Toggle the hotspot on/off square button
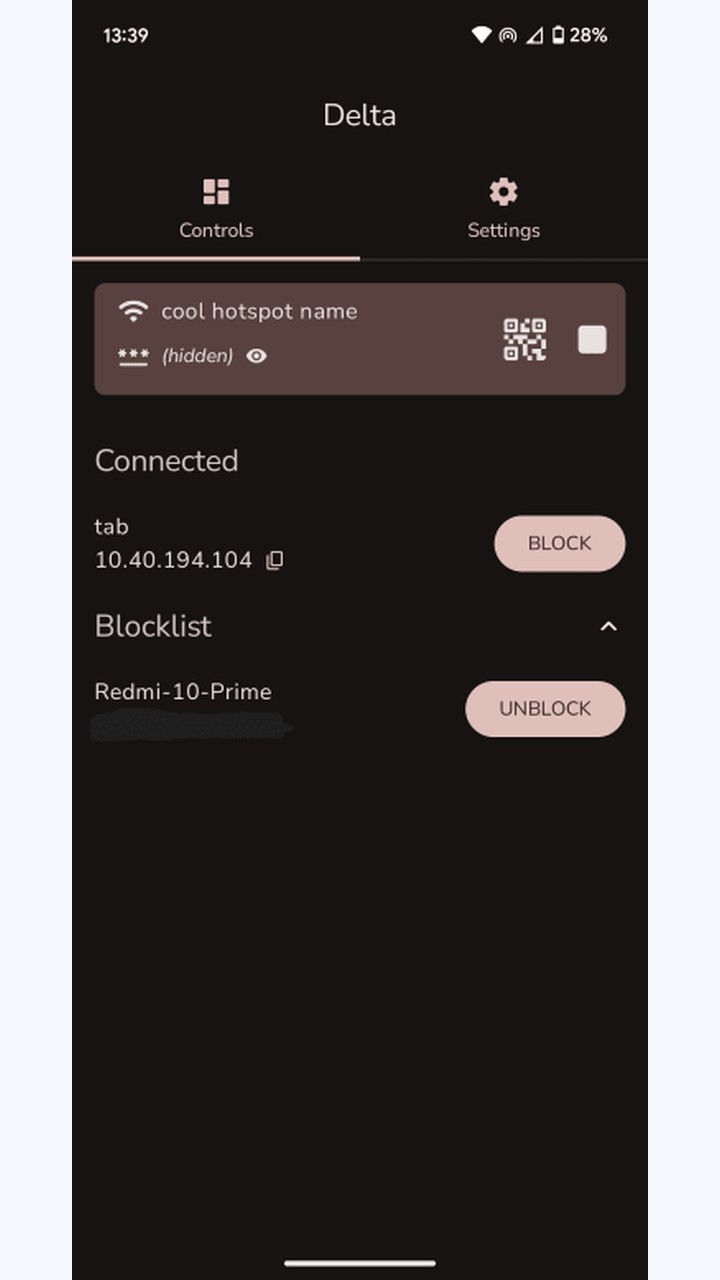The width and height of the screenshot is (720, 1280). point(592,340)
